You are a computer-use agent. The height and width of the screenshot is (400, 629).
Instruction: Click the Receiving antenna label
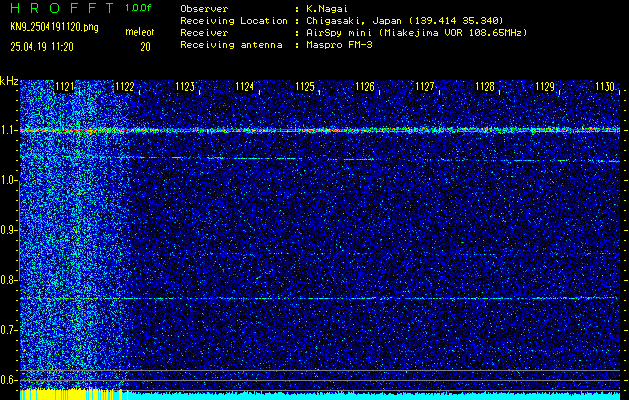pyautogui.click(x=231, y=45)
